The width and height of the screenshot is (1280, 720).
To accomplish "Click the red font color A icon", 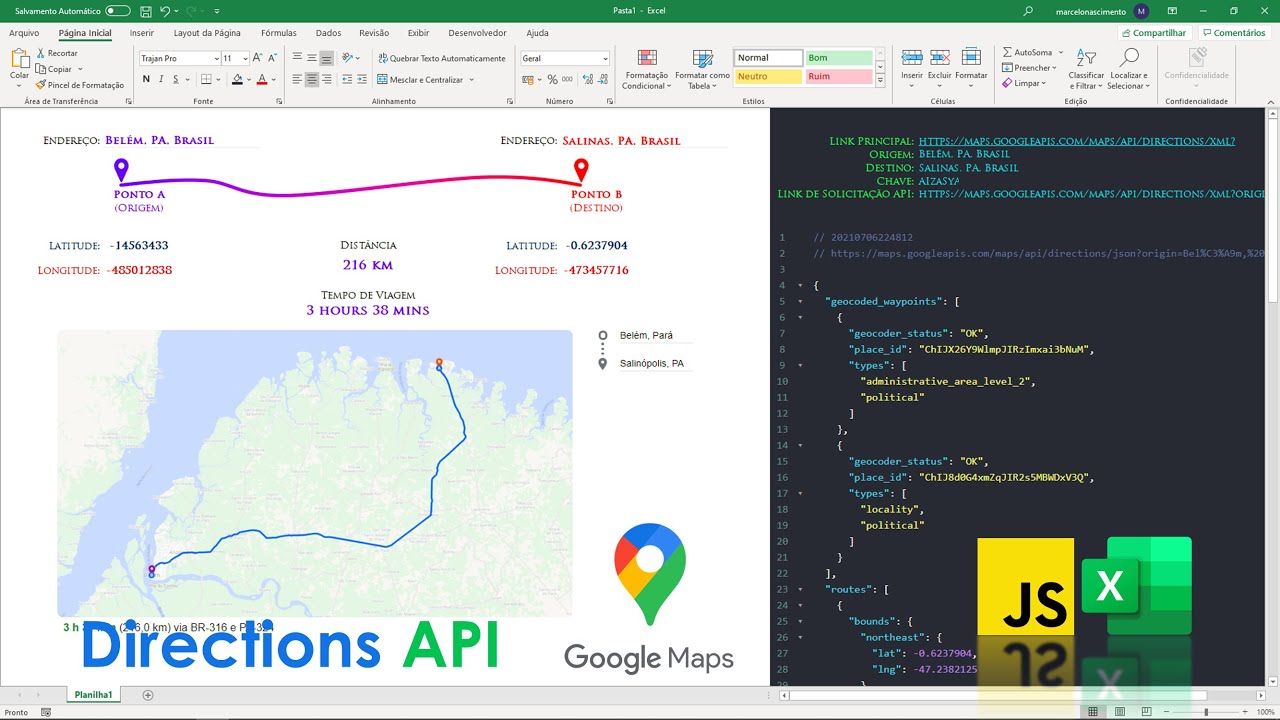I will click(261, 79).
